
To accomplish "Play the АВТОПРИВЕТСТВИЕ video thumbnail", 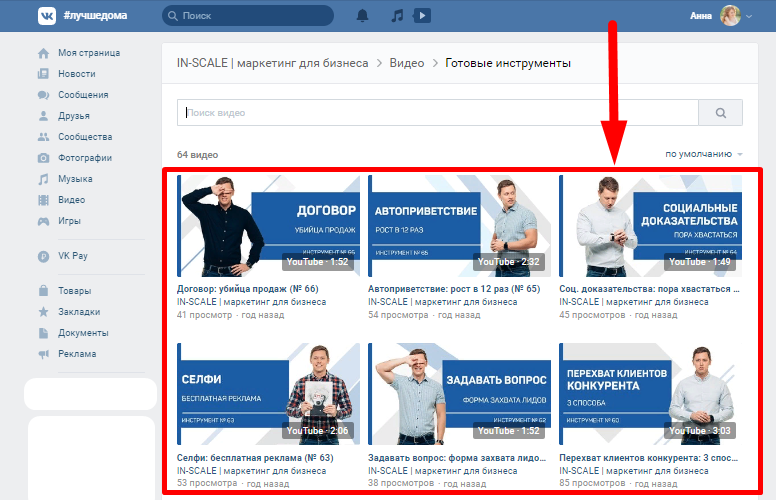I will (459, 226).
